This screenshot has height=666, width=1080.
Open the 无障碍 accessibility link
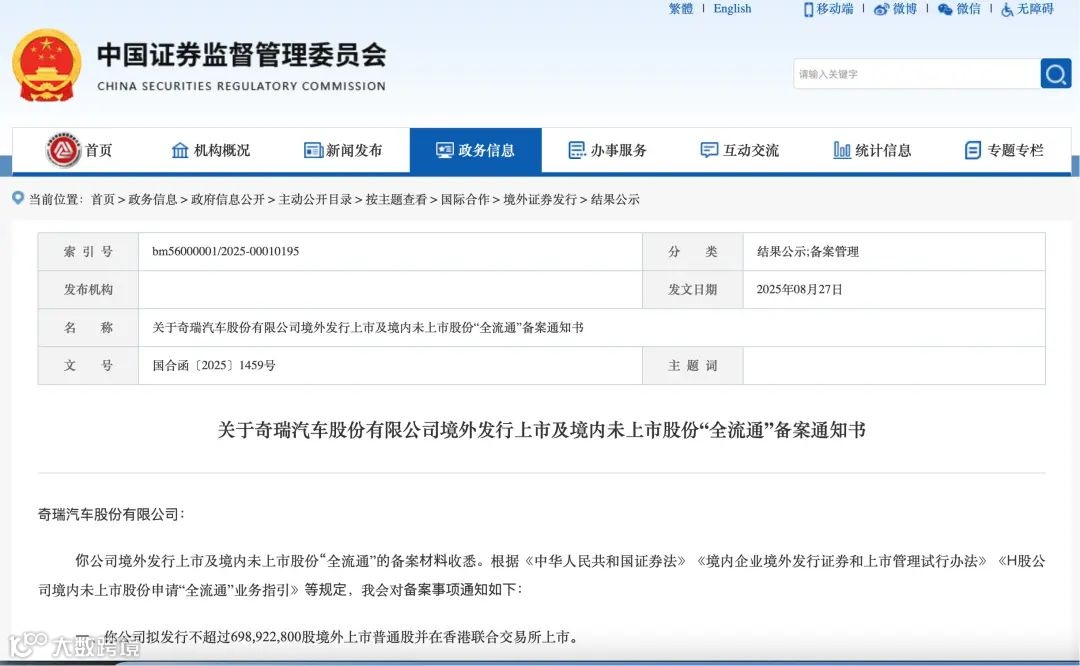coord(1035,9)
